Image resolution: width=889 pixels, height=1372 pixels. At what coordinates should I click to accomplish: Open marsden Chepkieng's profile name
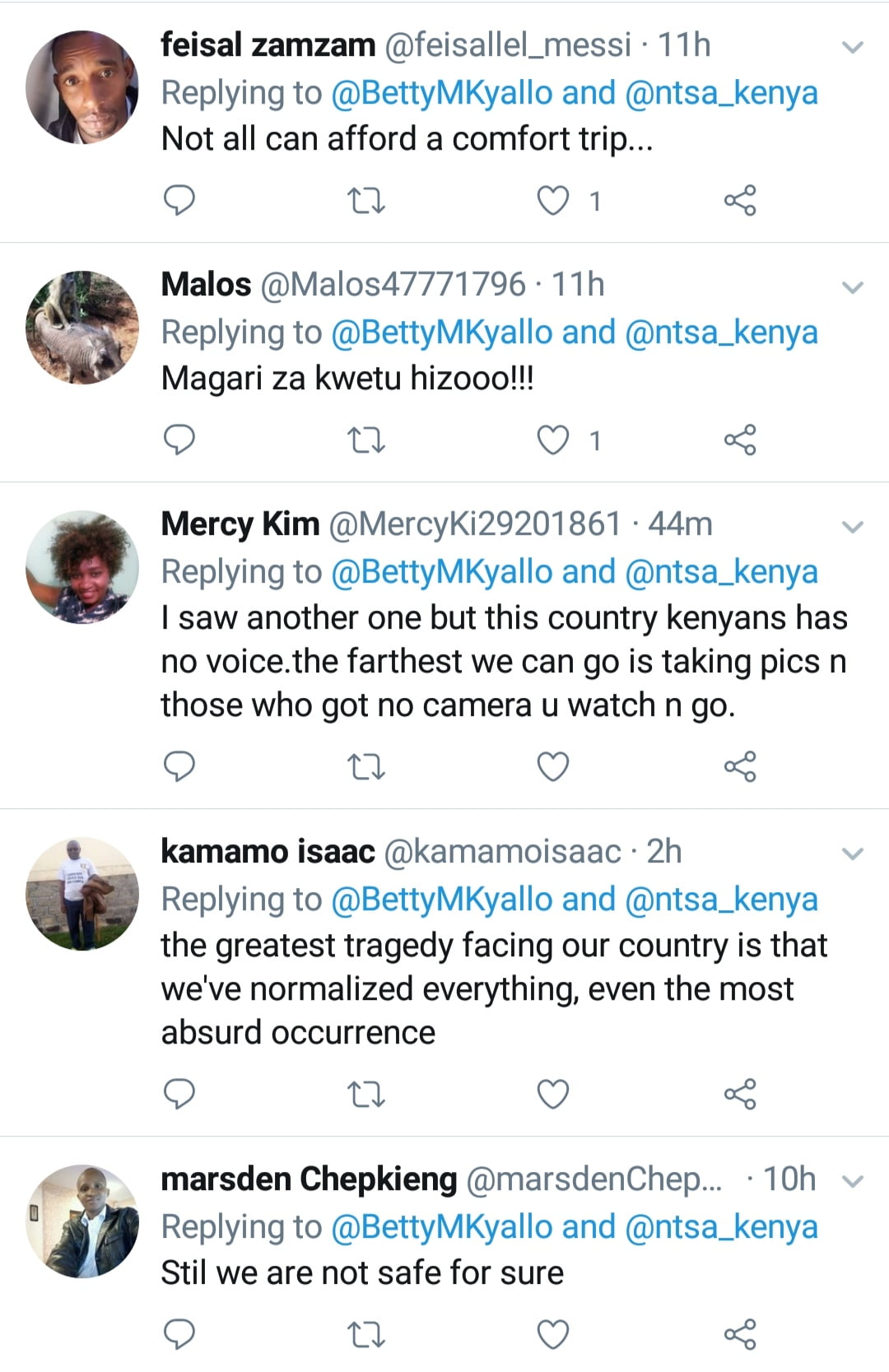309,1179
